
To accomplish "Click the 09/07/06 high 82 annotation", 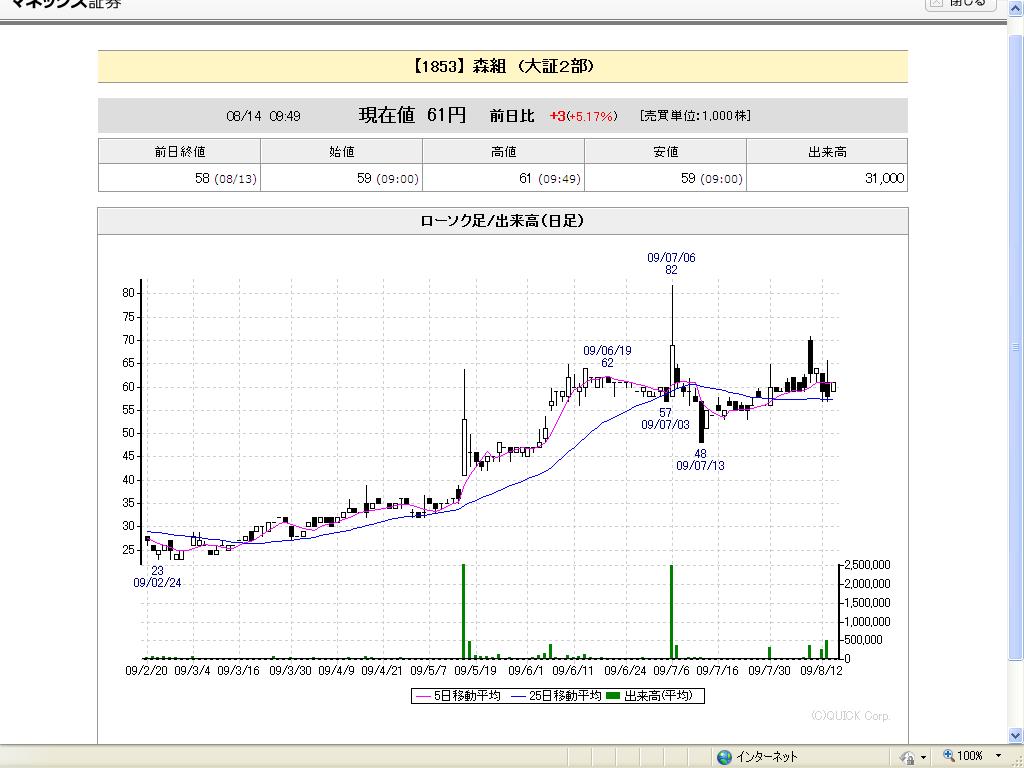I will pos(671,263).
